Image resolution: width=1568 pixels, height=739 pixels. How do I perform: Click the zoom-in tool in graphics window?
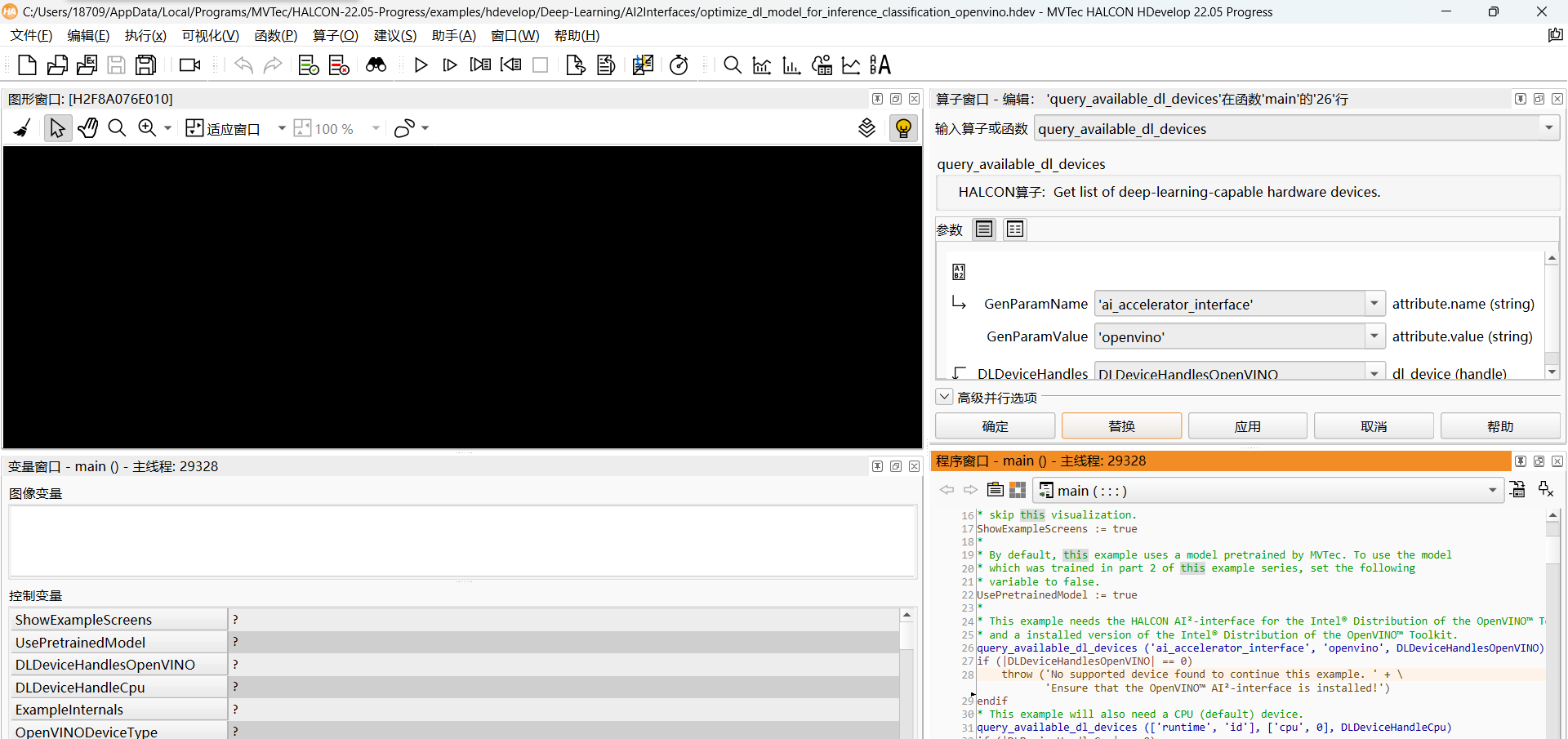(147, 128)
